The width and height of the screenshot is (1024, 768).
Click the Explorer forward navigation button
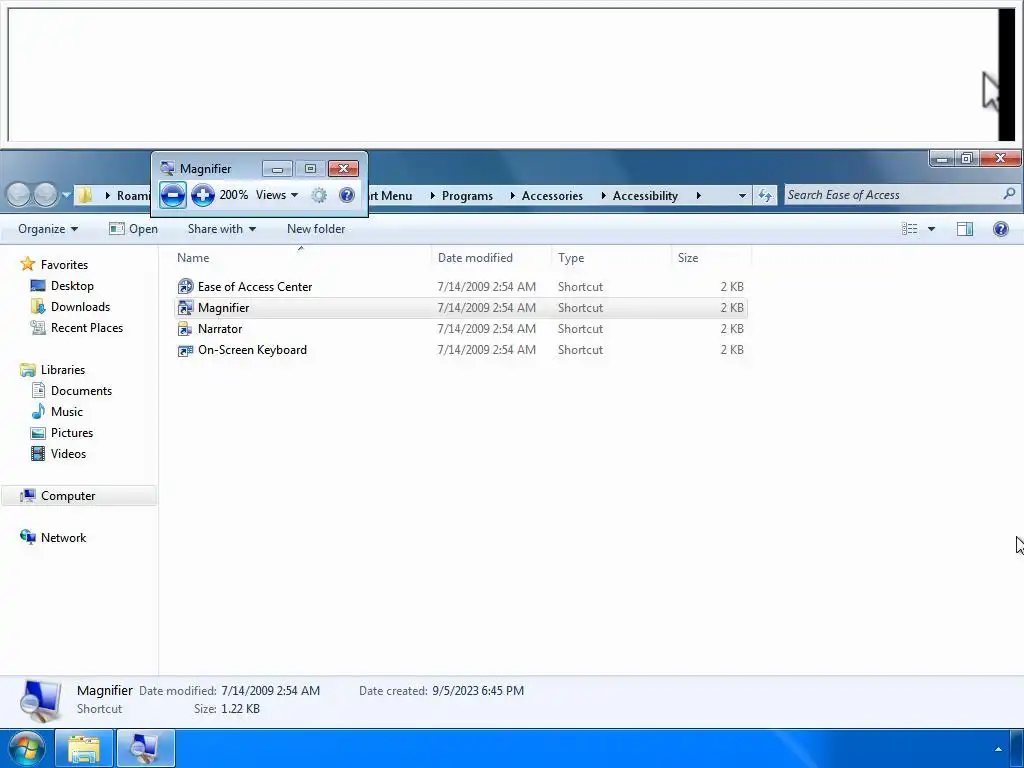tap(46, 195)
